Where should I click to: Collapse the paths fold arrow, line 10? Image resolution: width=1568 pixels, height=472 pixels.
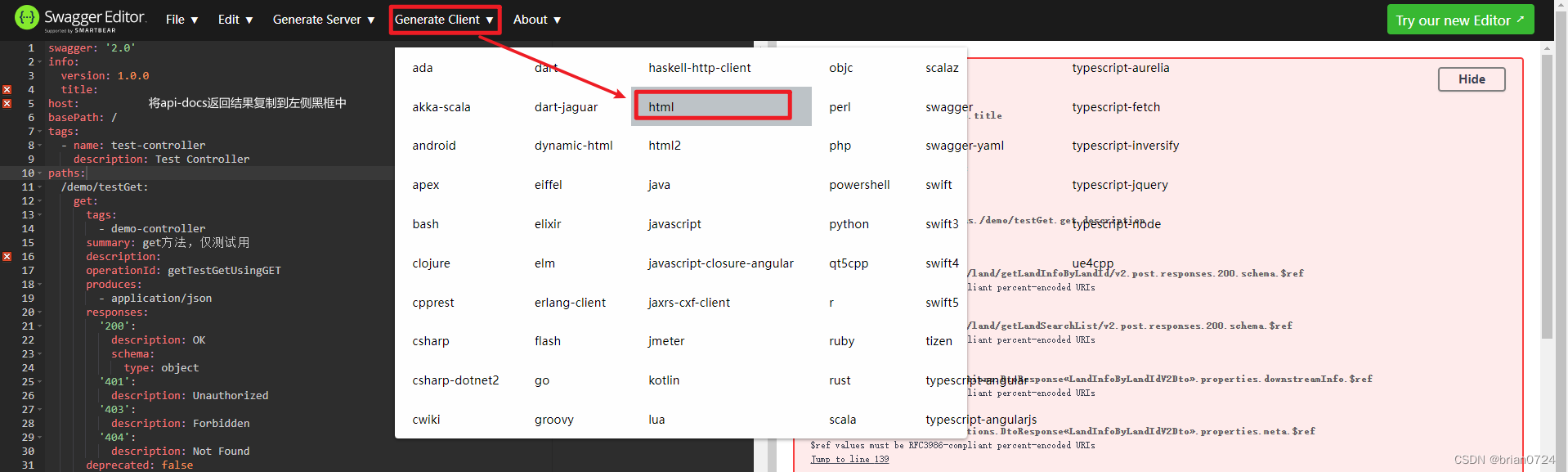coord(39,173)
